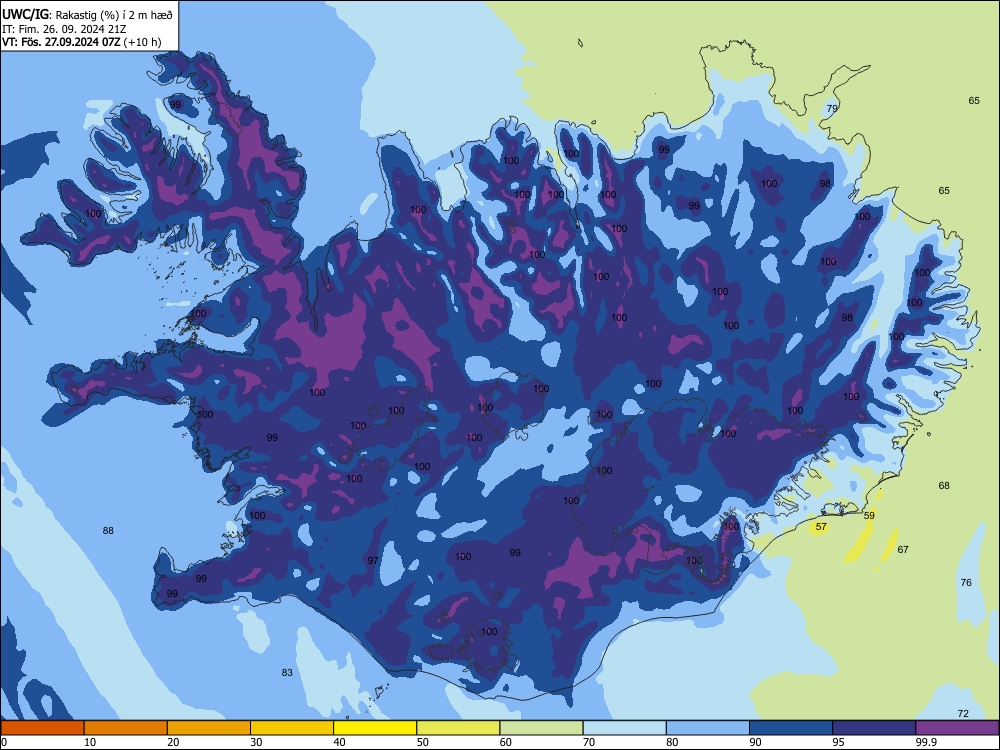Image resolution: width=1000 pixels, height=750 pixels.
Task: Click the title 'UWC/IG: Rakastig (%) í 2 m hæð'
Action: pyautogui.click(x=87, y=14)
